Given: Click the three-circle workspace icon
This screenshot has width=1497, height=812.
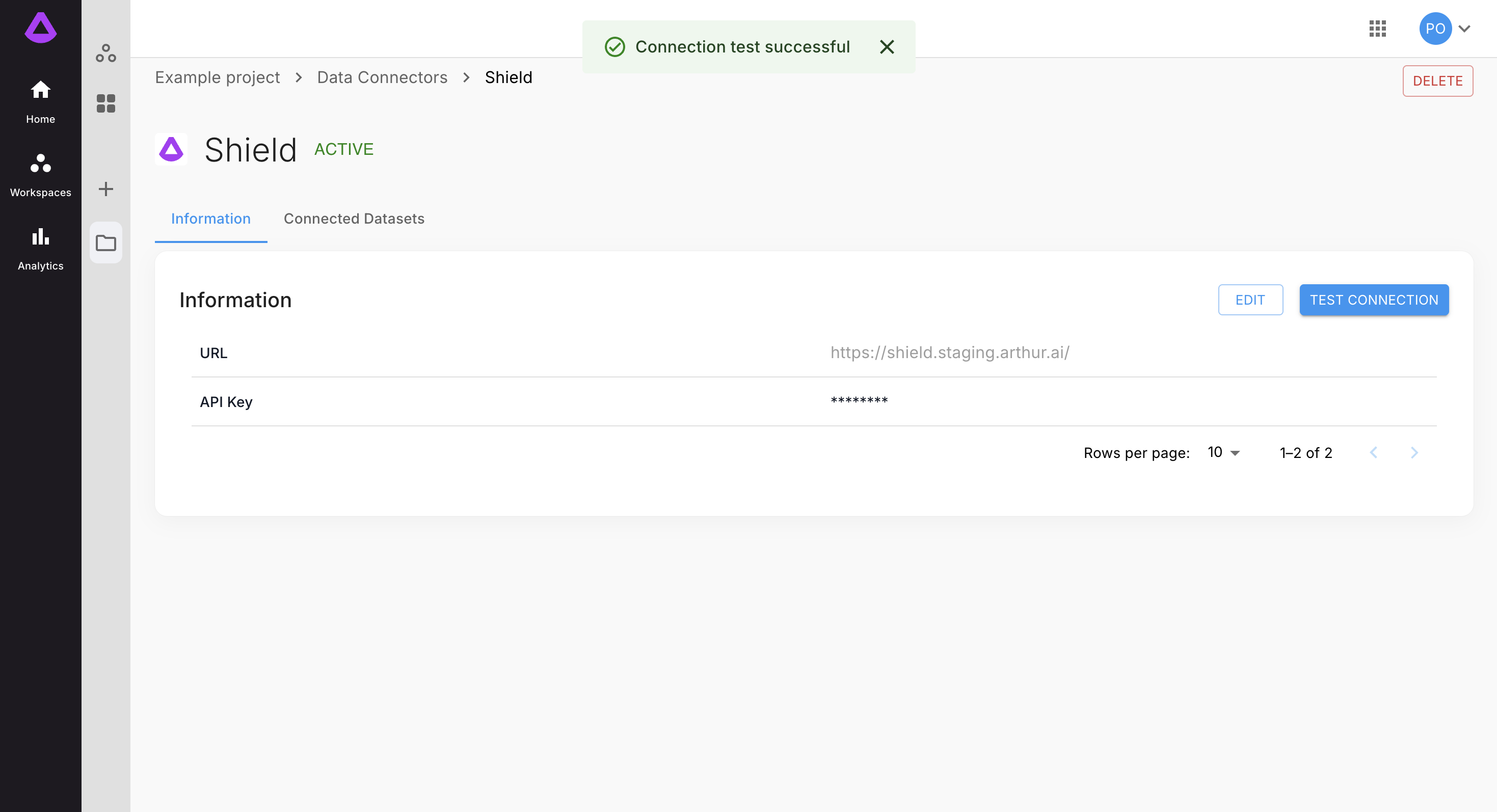Looking at the screenshot, I should coord(106,53).
